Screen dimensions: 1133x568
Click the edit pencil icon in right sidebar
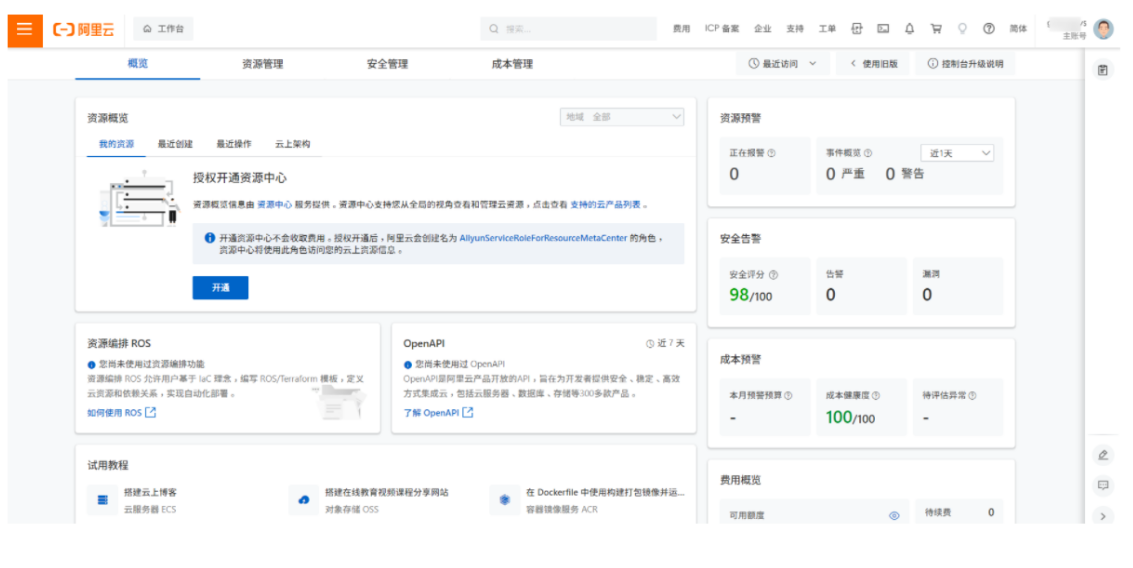coord(1103,455)
